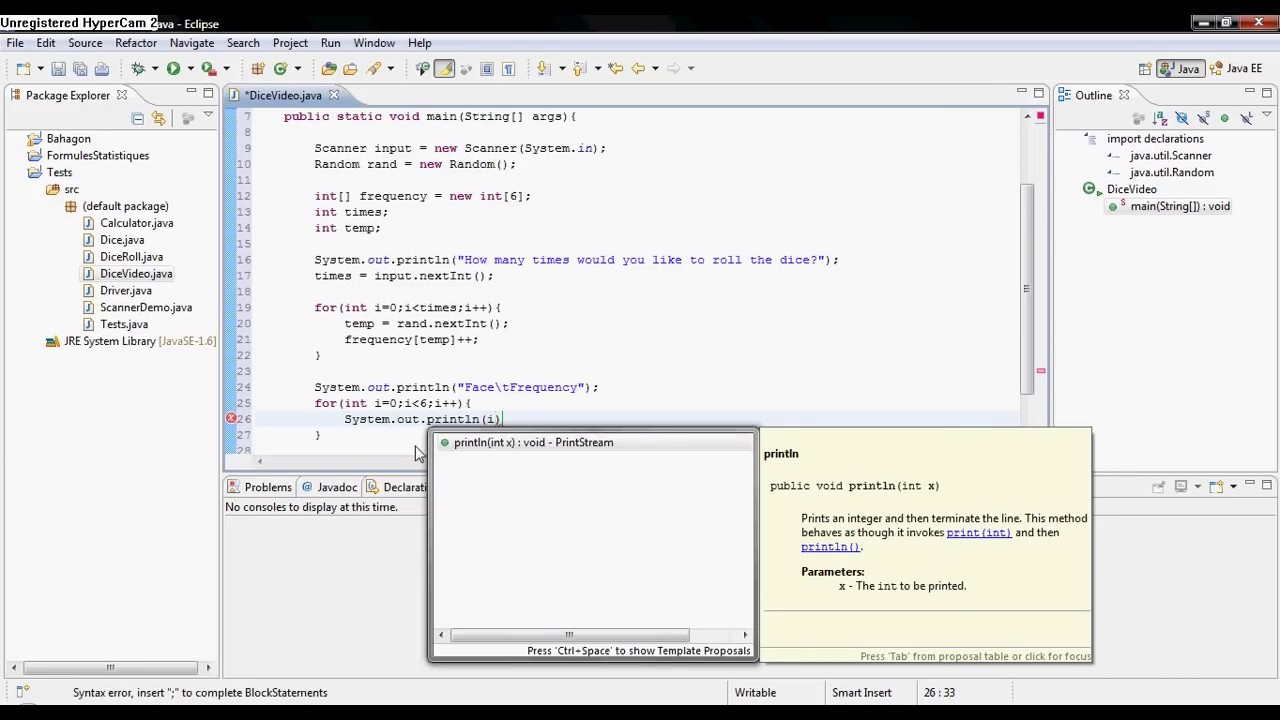Toggle Link with Editor in Package Explorer
The image size is (1280, 720).
coord(159,118)
